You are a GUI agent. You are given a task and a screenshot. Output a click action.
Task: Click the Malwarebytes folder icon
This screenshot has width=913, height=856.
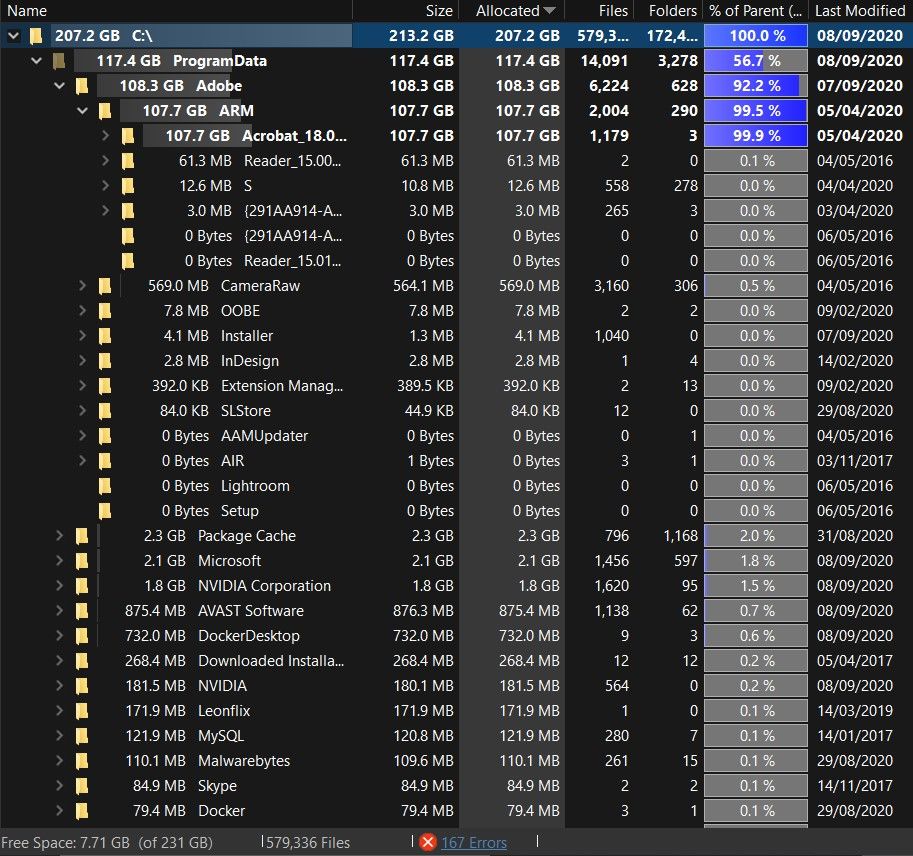(82, 761)
